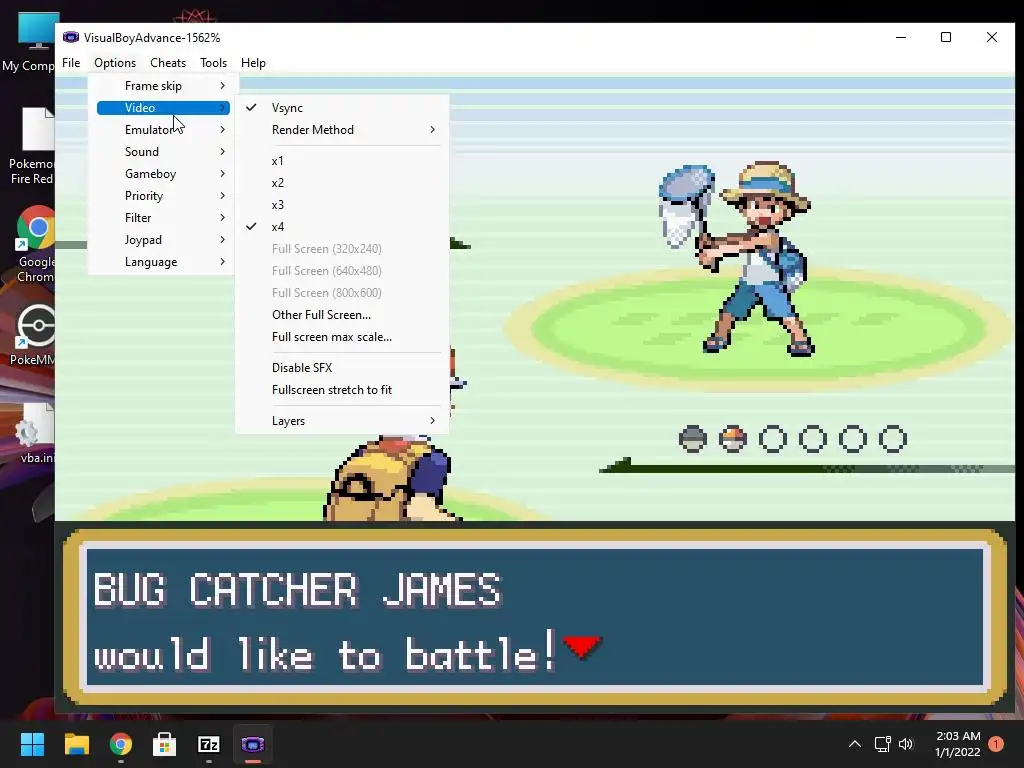Set video scale to x2

coord(342,183)
